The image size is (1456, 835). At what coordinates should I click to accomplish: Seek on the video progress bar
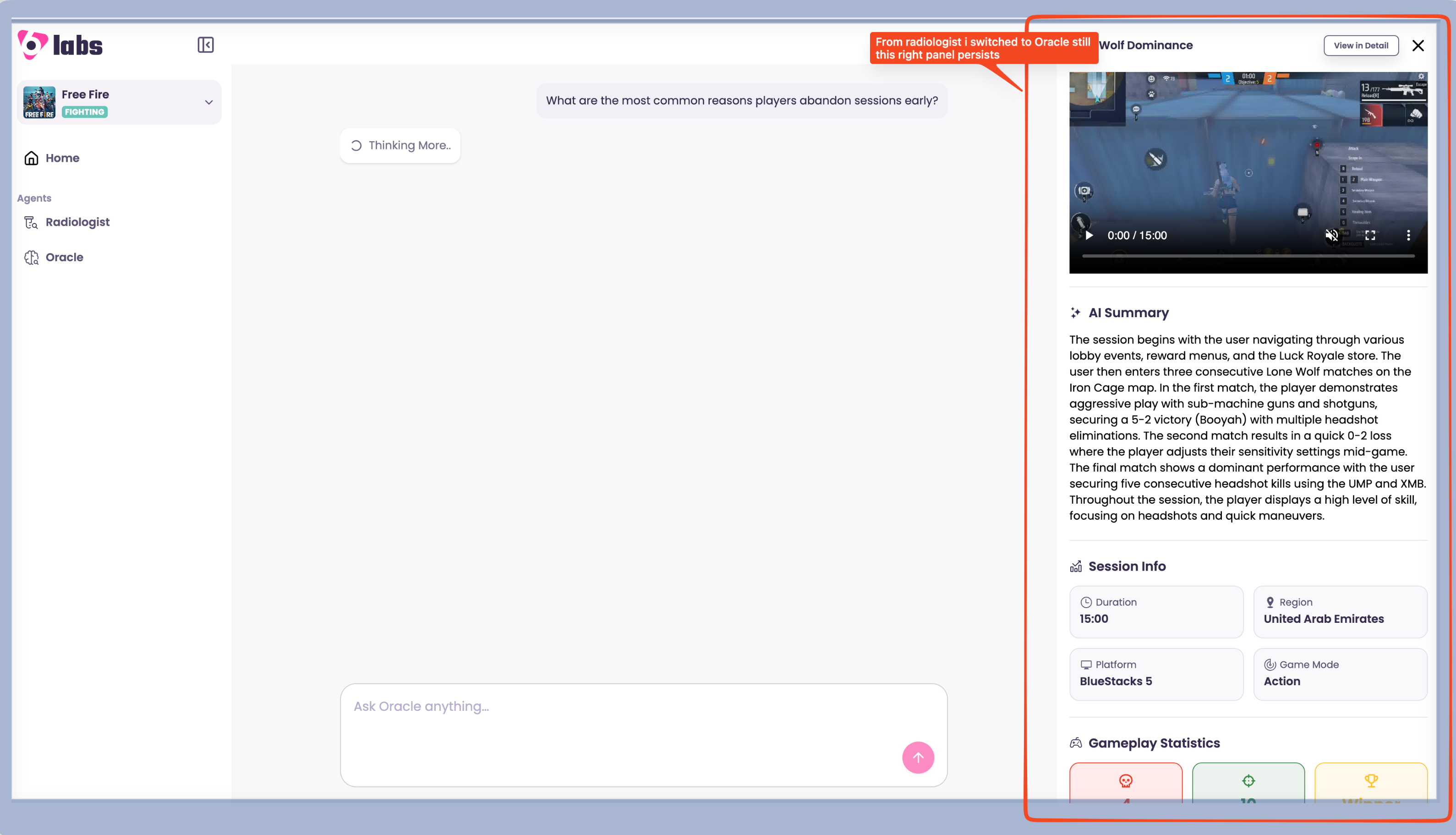click(x=1248, y=256)
